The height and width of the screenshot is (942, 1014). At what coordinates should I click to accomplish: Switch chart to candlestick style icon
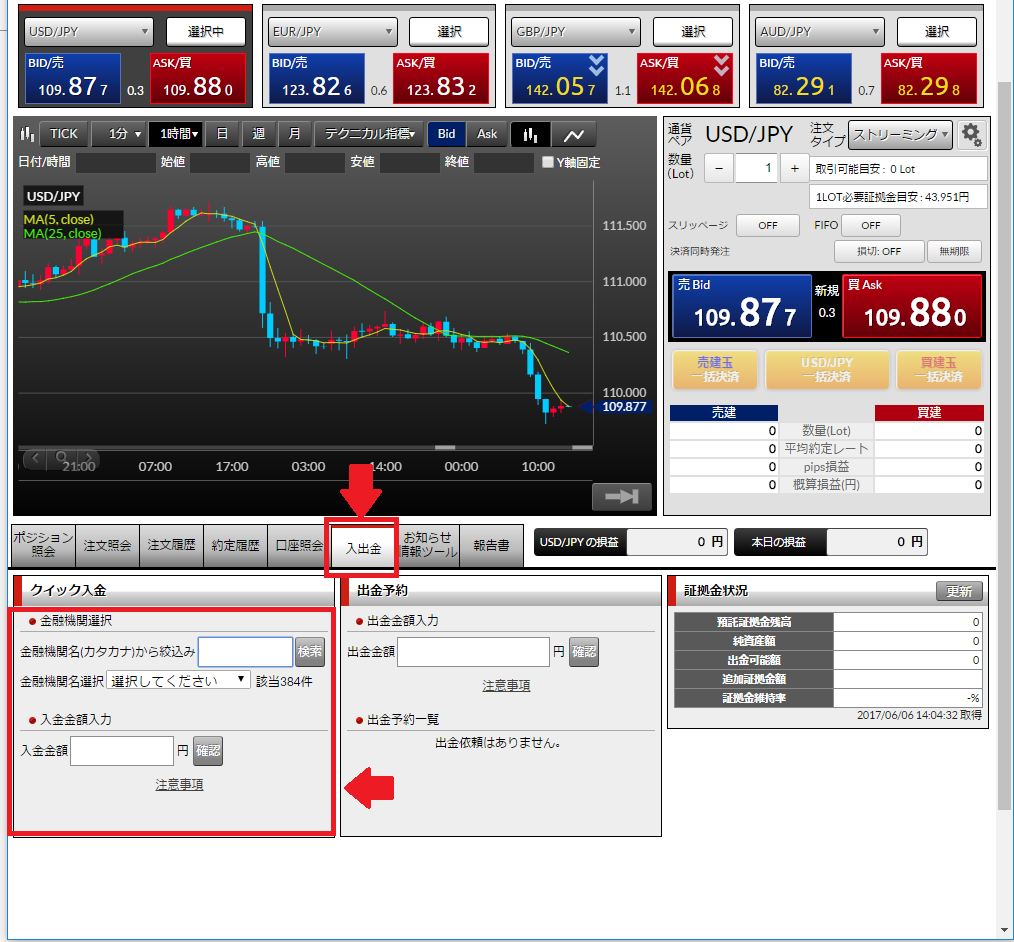(530, 134)
